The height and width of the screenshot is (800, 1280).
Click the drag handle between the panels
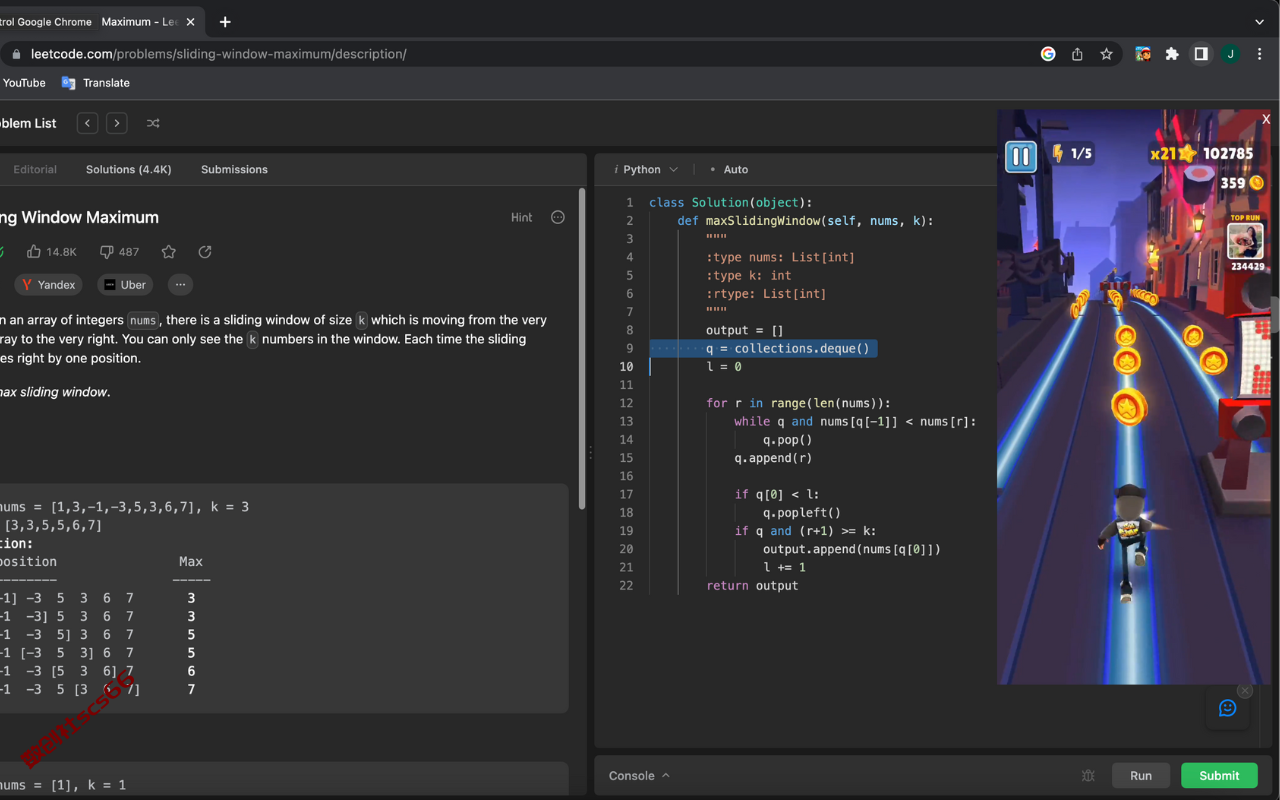coord(590,453)
